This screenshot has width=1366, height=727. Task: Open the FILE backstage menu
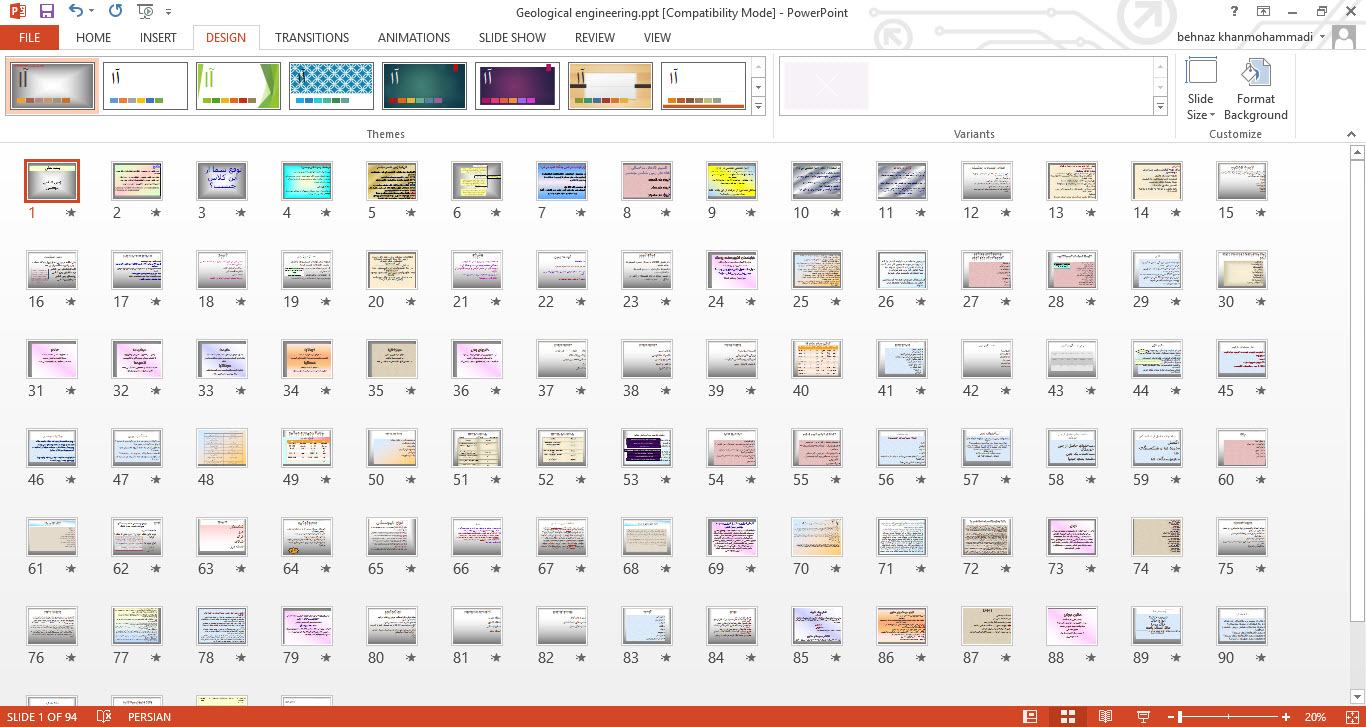(x=29, y=38)
